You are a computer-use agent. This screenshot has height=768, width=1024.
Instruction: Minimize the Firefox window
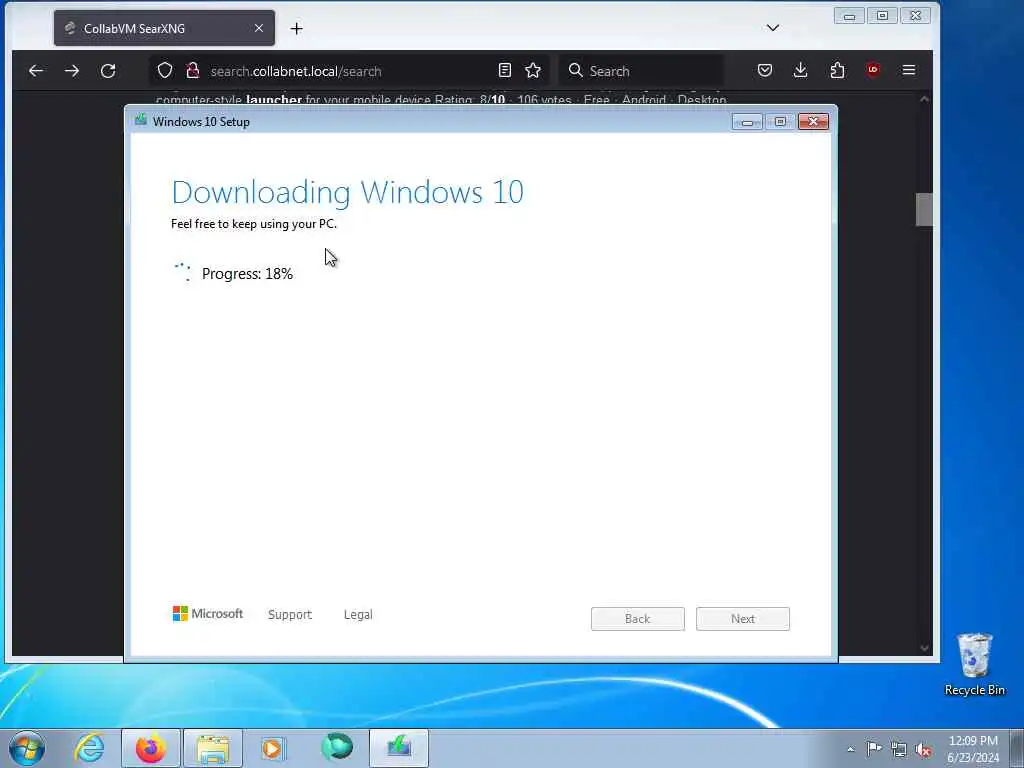coord(849,16)
